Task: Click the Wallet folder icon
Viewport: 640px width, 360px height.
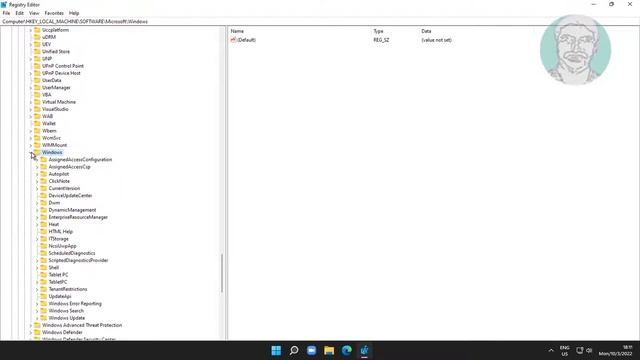Action: click(37, 123)
